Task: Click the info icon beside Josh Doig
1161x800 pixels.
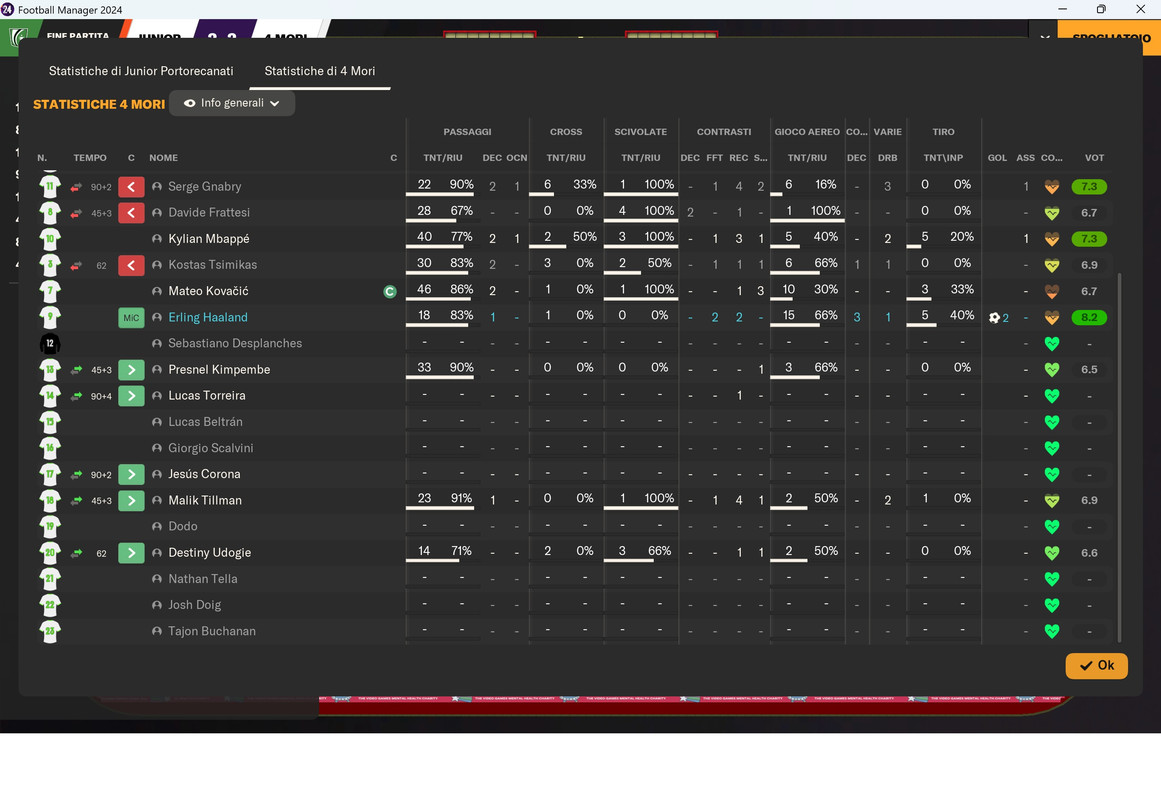Action: tap(157, 605)
